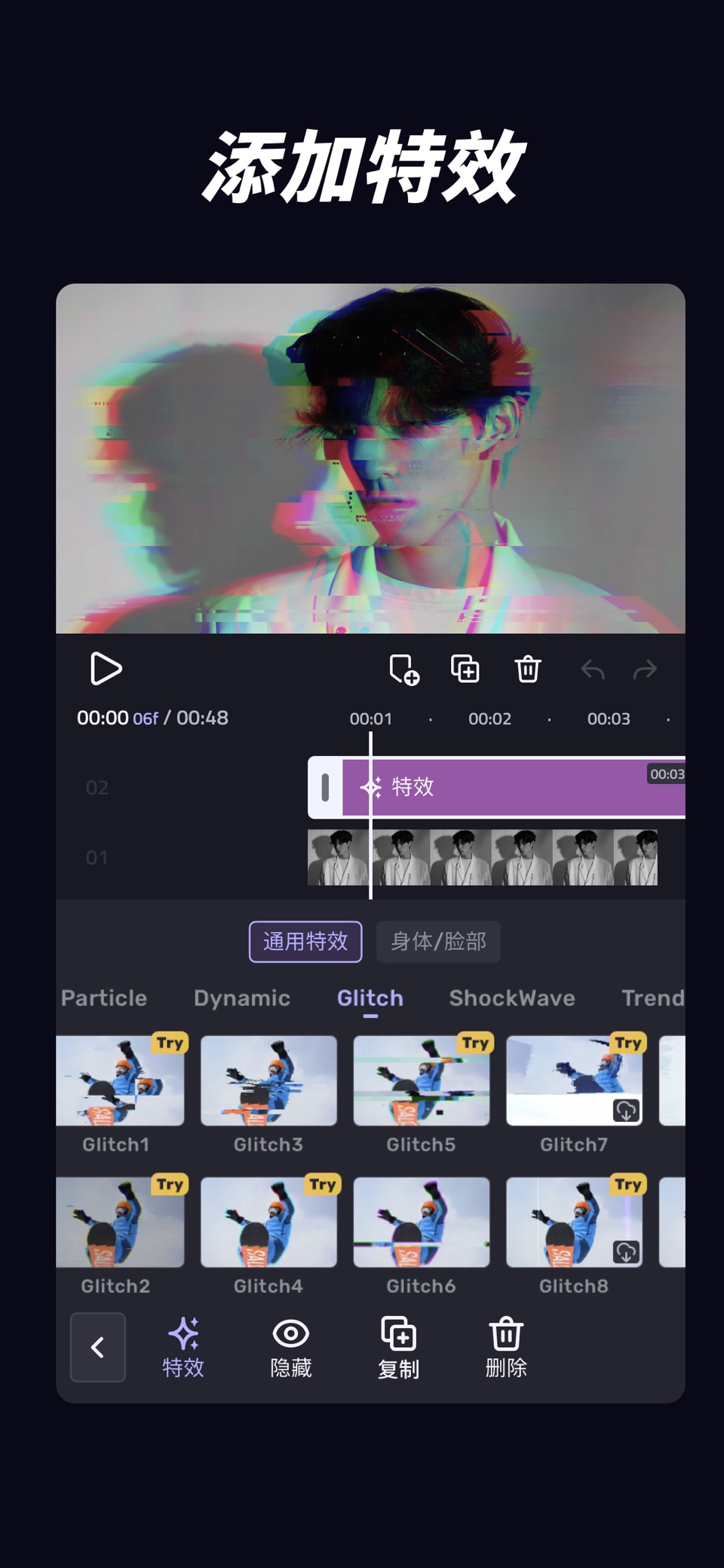The height and width of the screenshot is (1568, 724).
Task: Apply the Glitch7 effect
Action: [574, 1081]
